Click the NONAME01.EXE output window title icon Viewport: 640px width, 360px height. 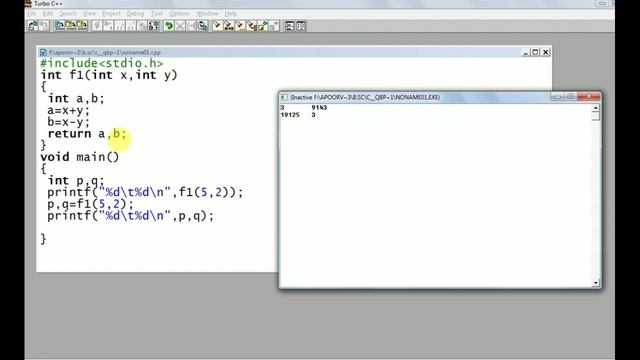click(284, 97)
